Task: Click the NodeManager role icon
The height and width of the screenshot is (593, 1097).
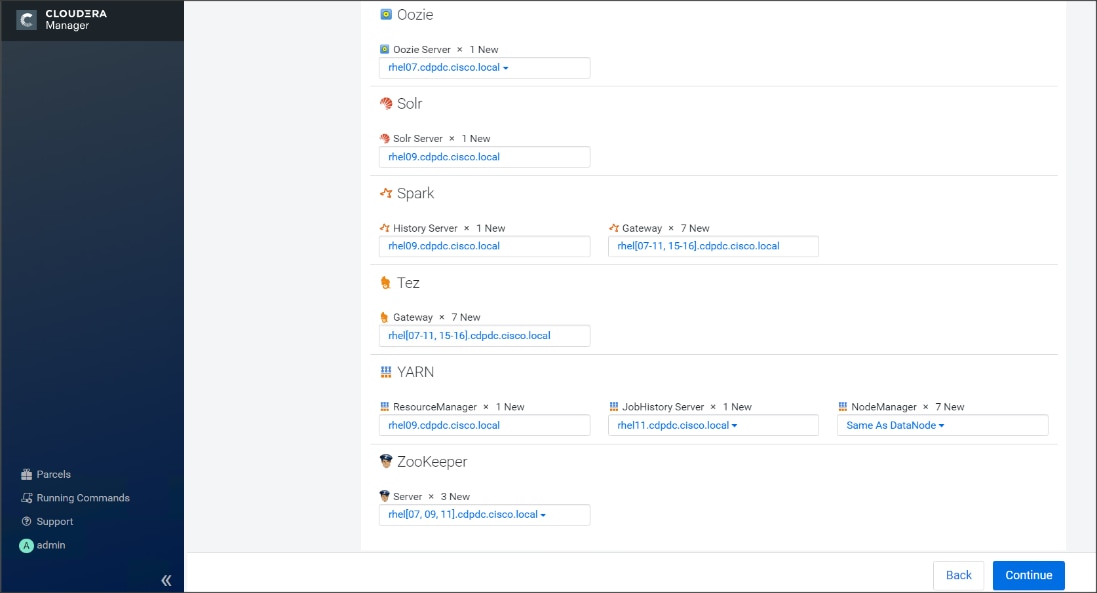Action: pyautogui.click(x=842, y=406)
